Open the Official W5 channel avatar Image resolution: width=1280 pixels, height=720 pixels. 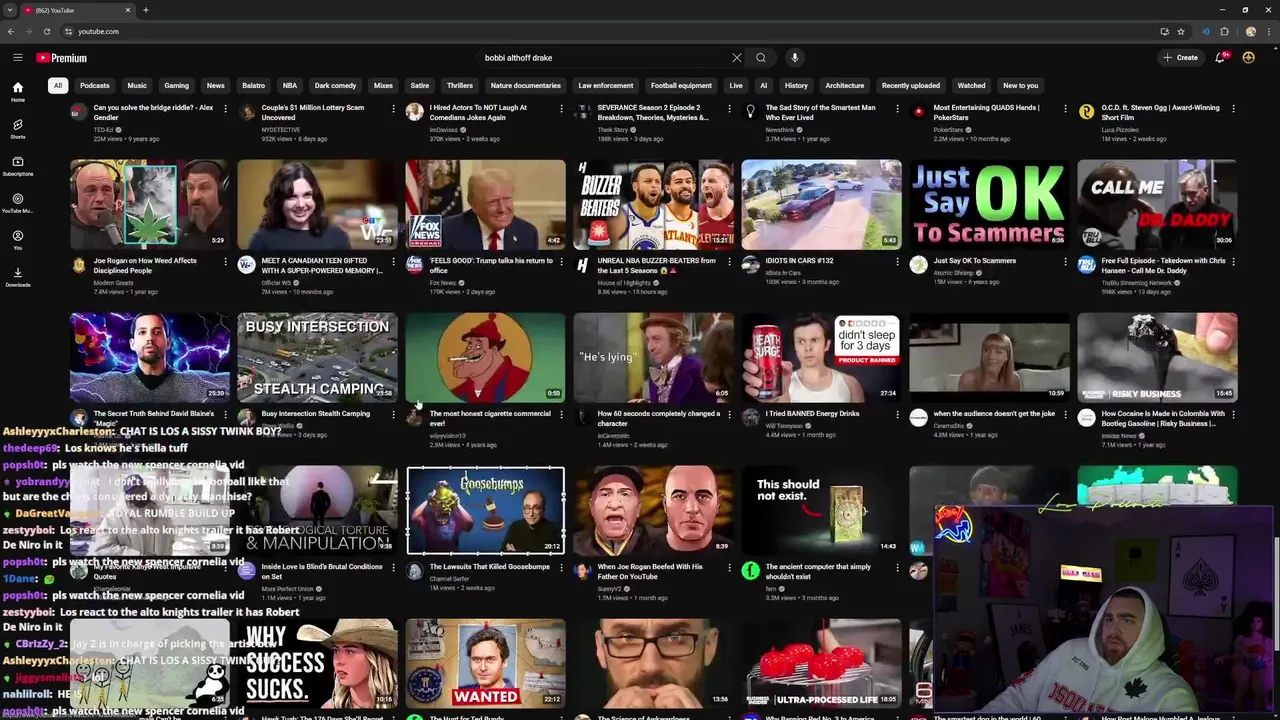(246, 265)
